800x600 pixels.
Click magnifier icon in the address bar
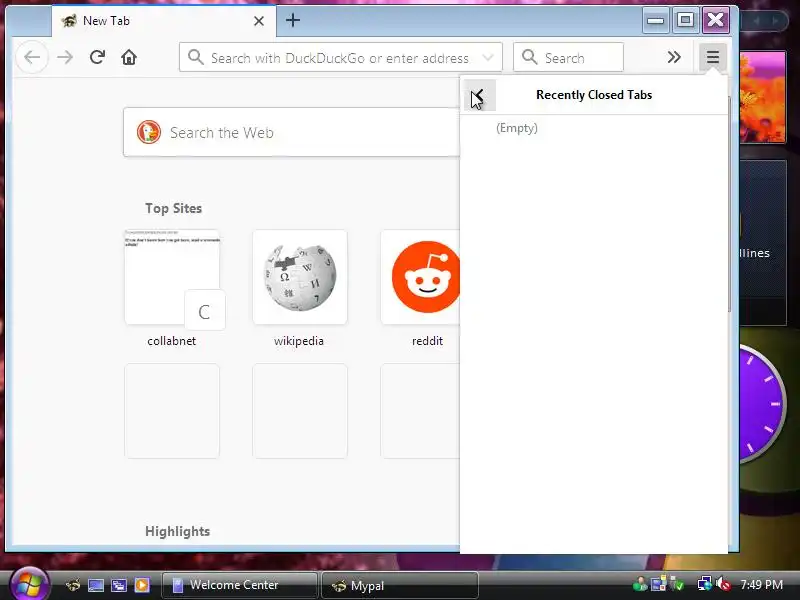[195, 57]
